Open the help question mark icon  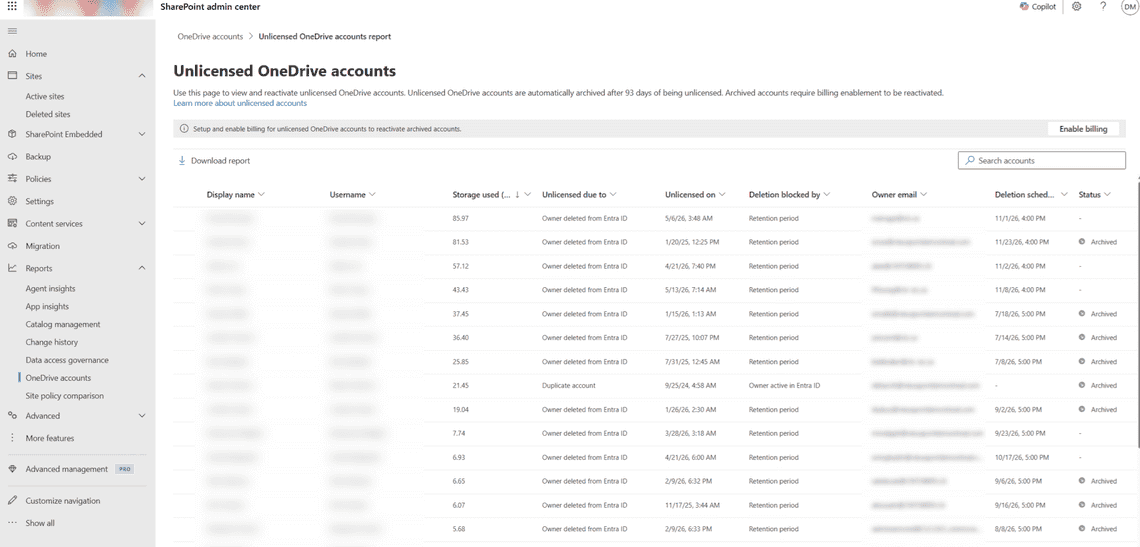[1103, 7]
